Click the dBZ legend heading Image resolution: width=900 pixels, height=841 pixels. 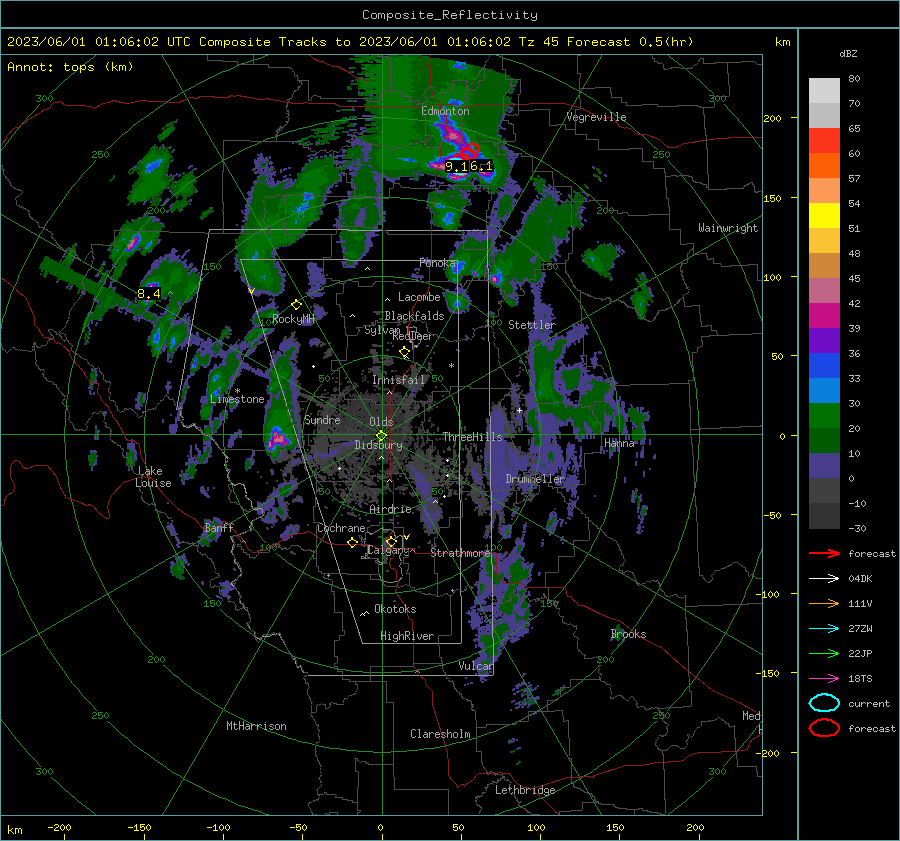click(x=848, y=54)
